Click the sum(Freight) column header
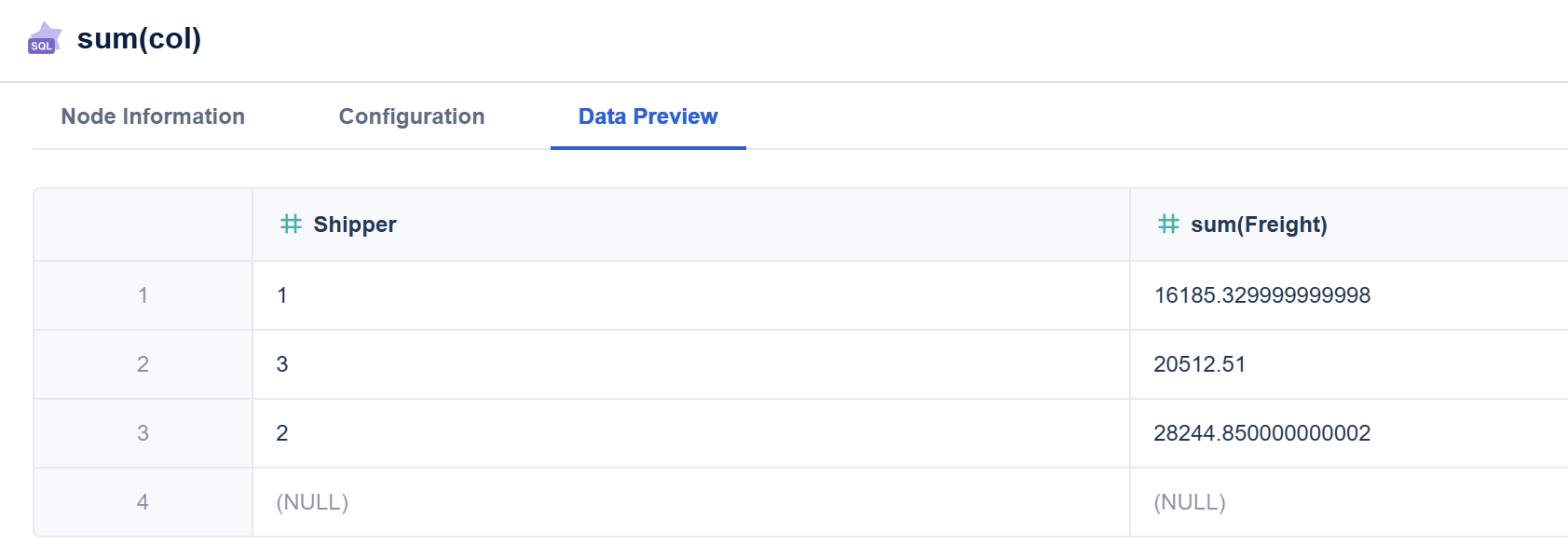Image resolution: width=1568 pixels, height=545 pixels. (1259, 225)
